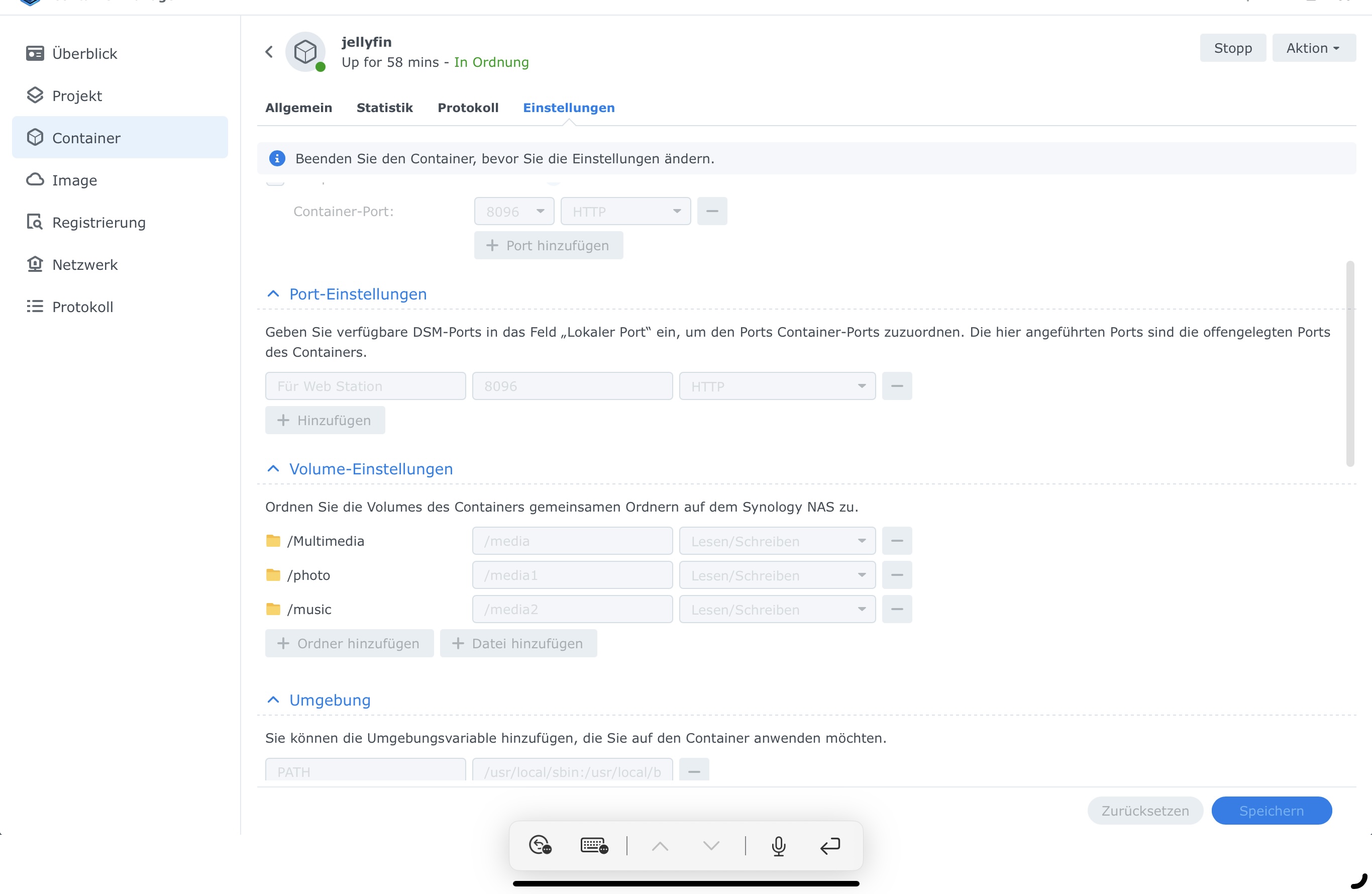The height and width of the screenshot is (894, 1372).
Task: Open the Registrierung sidebar section
Action: point(98,223)
